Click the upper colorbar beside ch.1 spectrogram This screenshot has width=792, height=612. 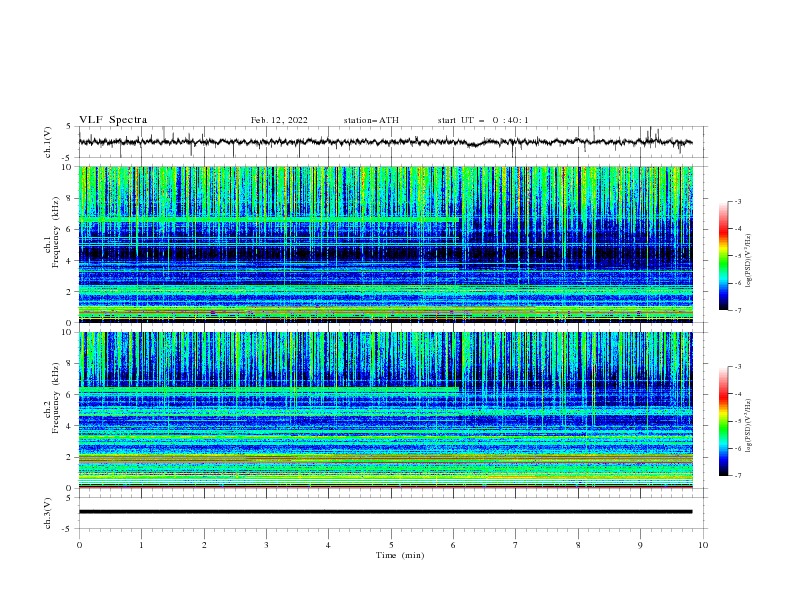tap(723, 256)
